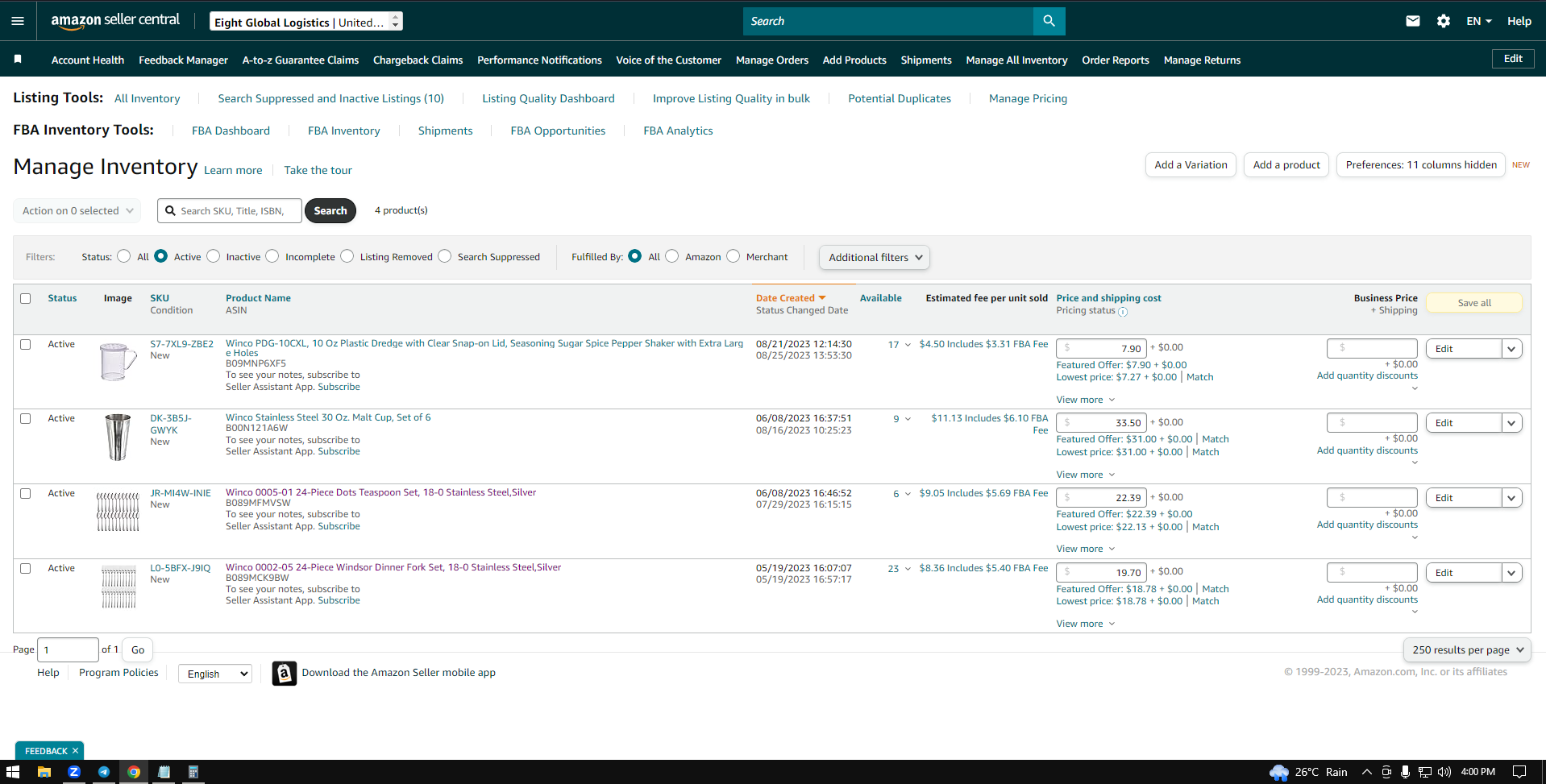1546x784 pixels.
Task: Change 250 results per page dropdown
Action: (x=1466, y=649)
